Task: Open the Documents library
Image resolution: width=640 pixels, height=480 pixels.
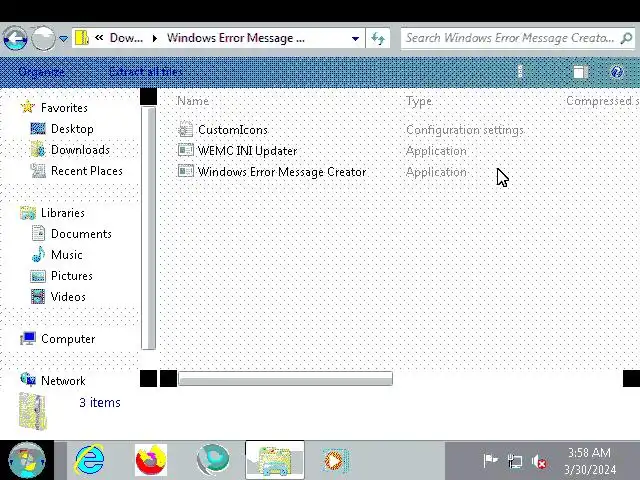Action: coord(81,234)
